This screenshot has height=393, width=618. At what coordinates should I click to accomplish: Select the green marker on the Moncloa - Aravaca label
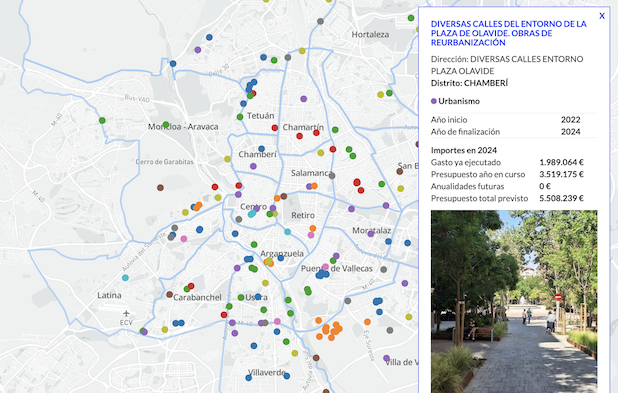[x=166, y=125]
